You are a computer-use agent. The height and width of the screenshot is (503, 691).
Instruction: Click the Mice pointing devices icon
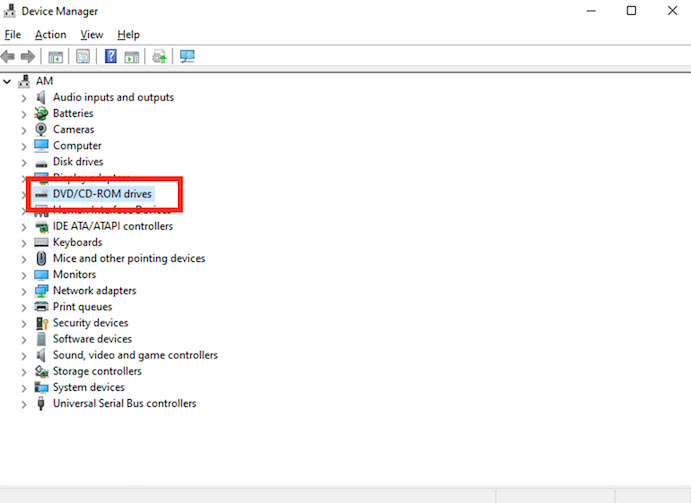pos(41,258)
